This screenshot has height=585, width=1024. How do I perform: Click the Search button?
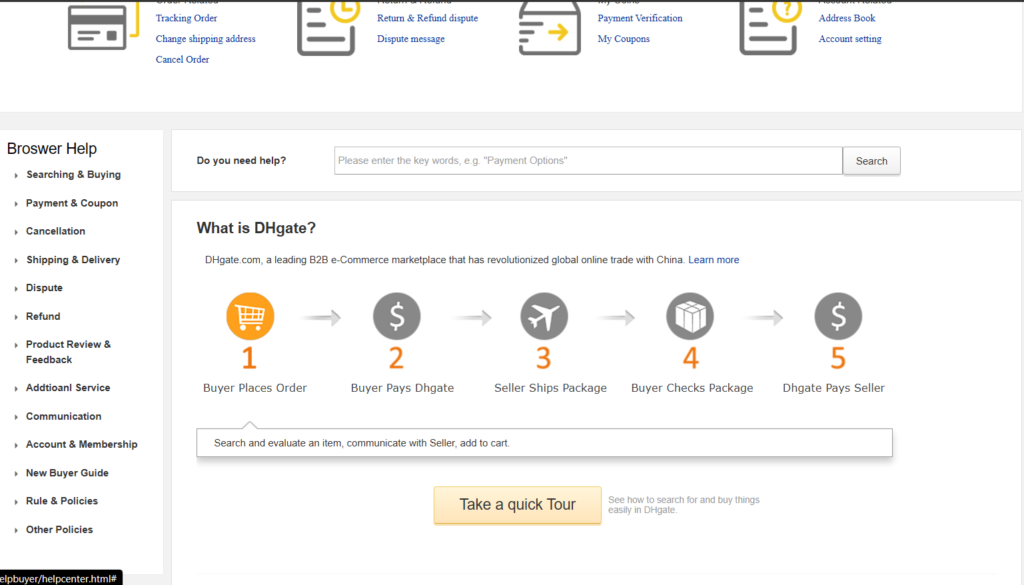coord(871,161)
